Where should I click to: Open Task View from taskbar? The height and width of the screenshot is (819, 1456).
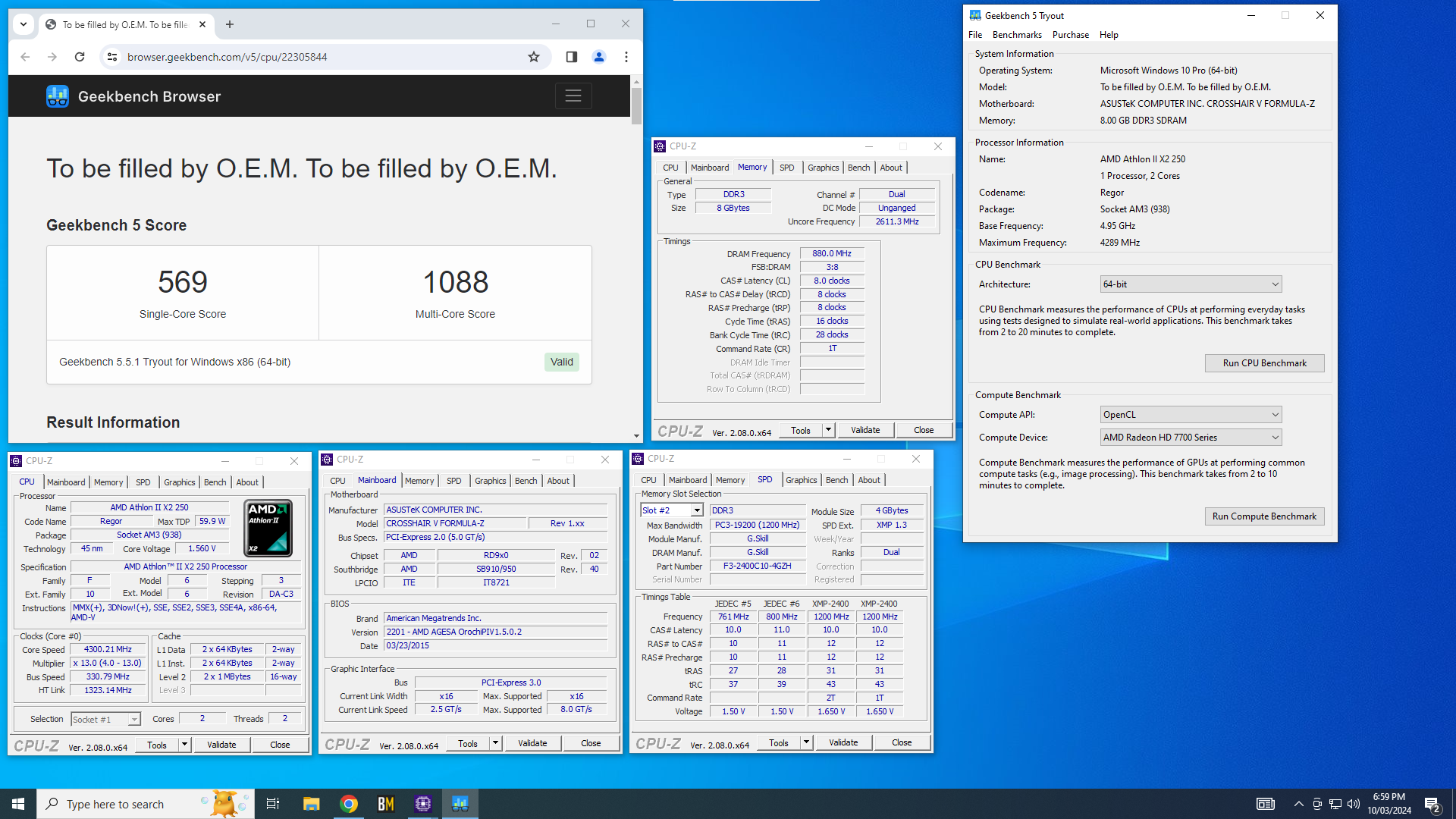[x=273, y=804]
